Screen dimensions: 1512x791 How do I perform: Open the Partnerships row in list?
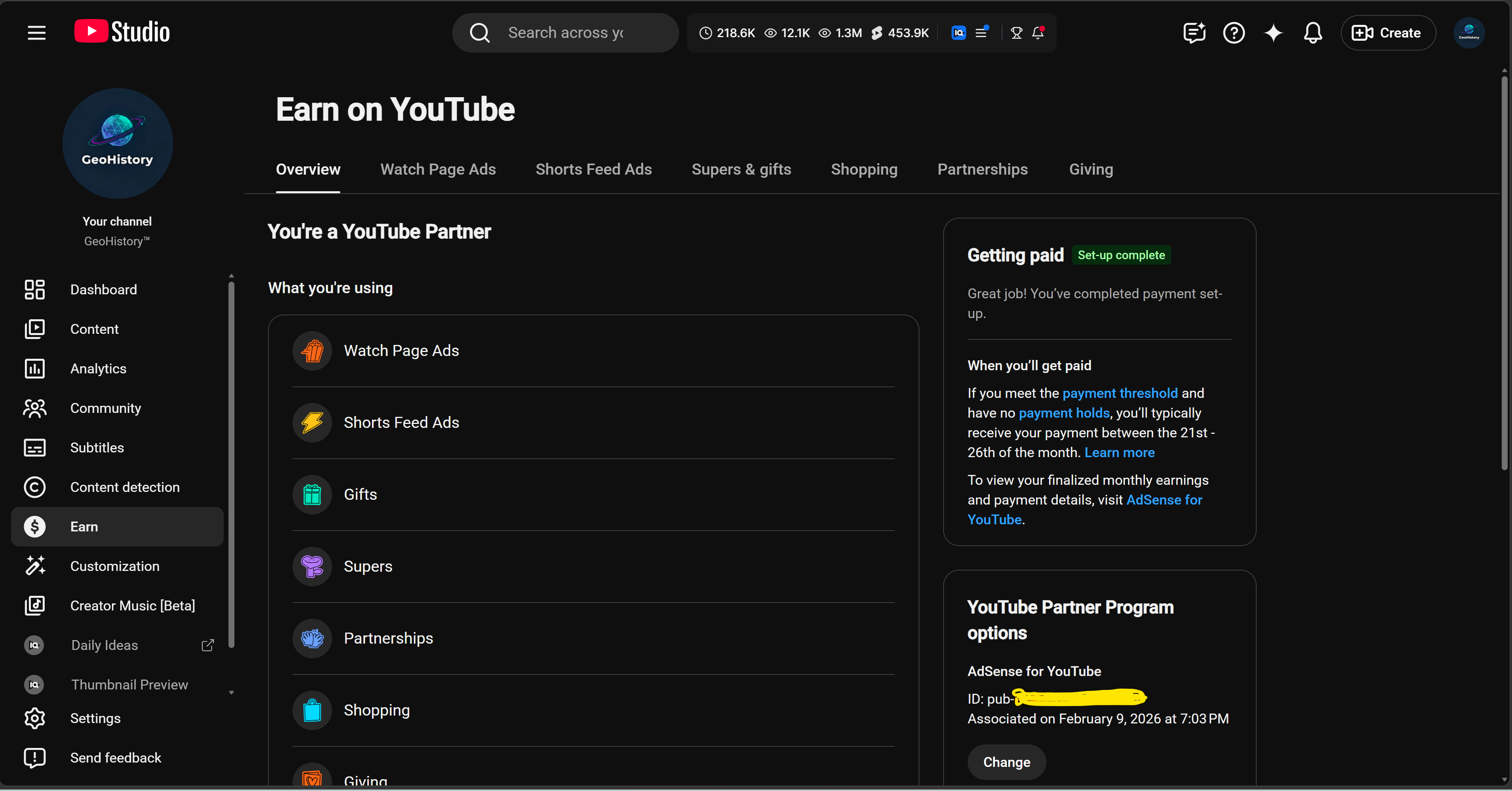click(x=593, y=638)
